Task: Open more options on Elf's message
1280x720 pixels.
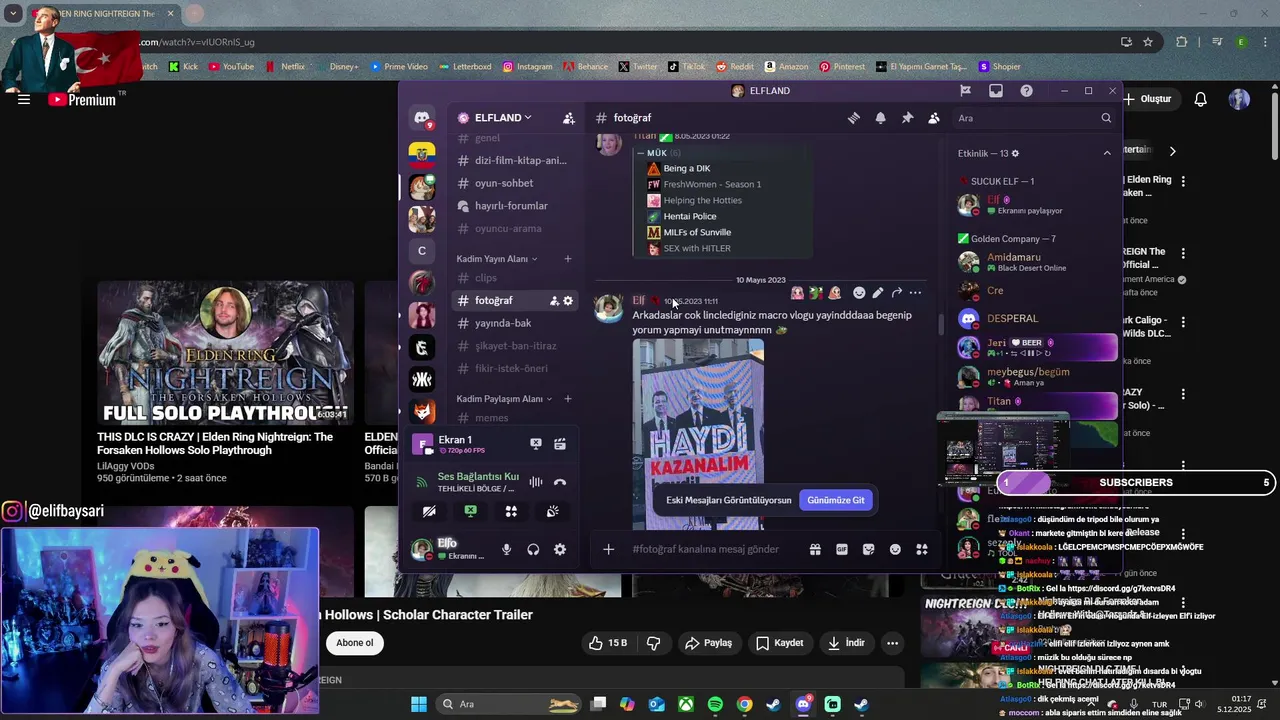Action: pyautogui.click(x=915, y=293)
